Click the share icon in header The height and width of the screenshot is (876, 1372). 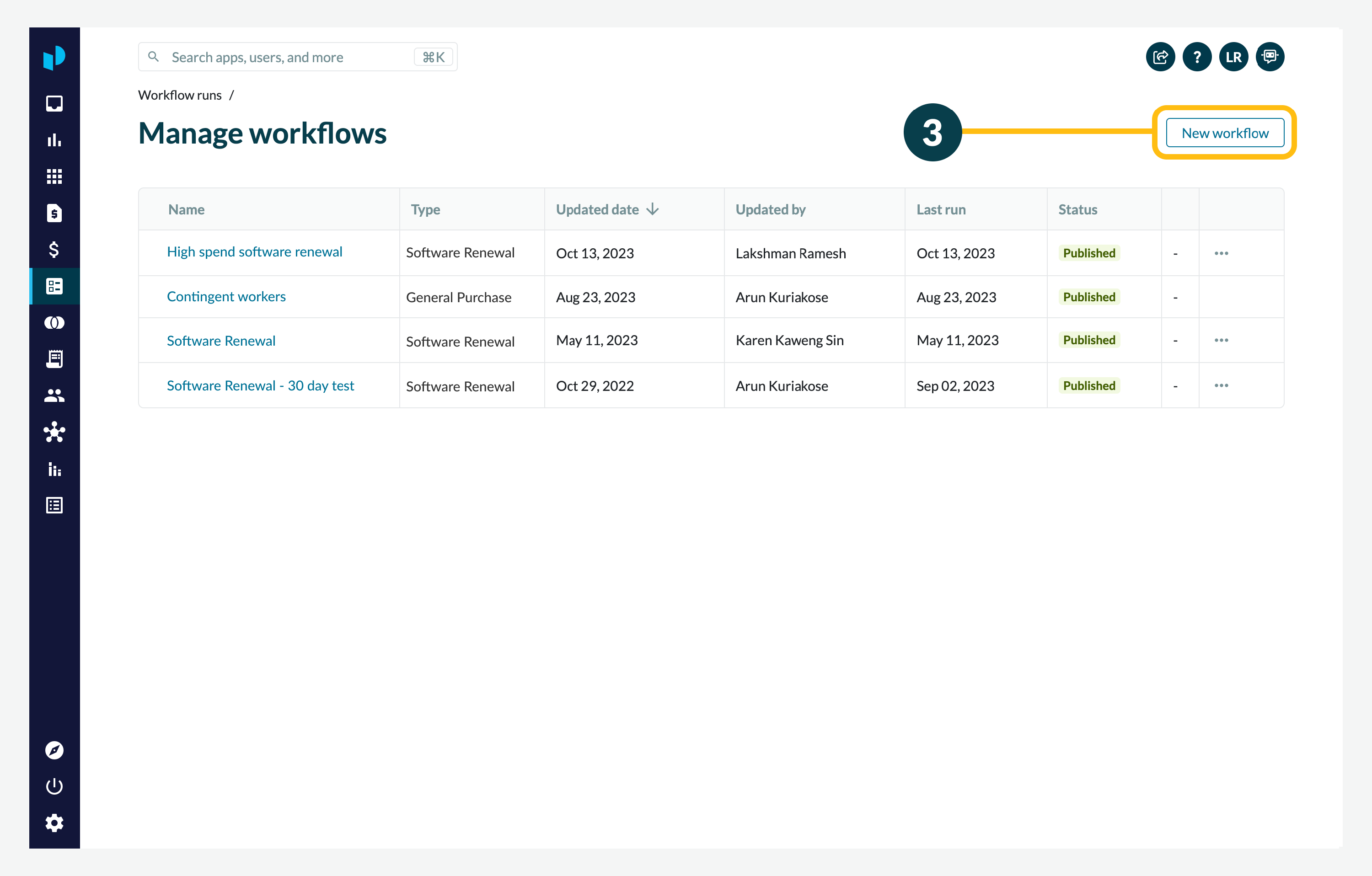[x=1160, y=57]
